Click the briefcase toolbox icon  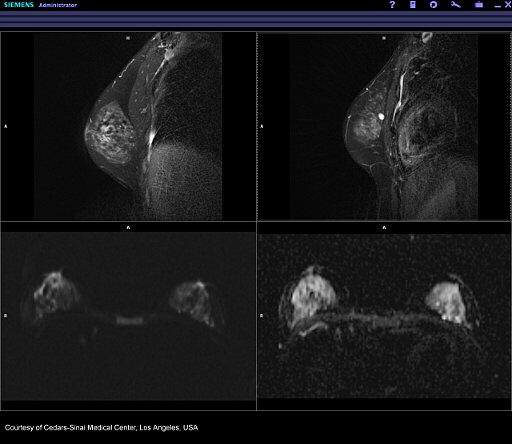click(479, 5)
